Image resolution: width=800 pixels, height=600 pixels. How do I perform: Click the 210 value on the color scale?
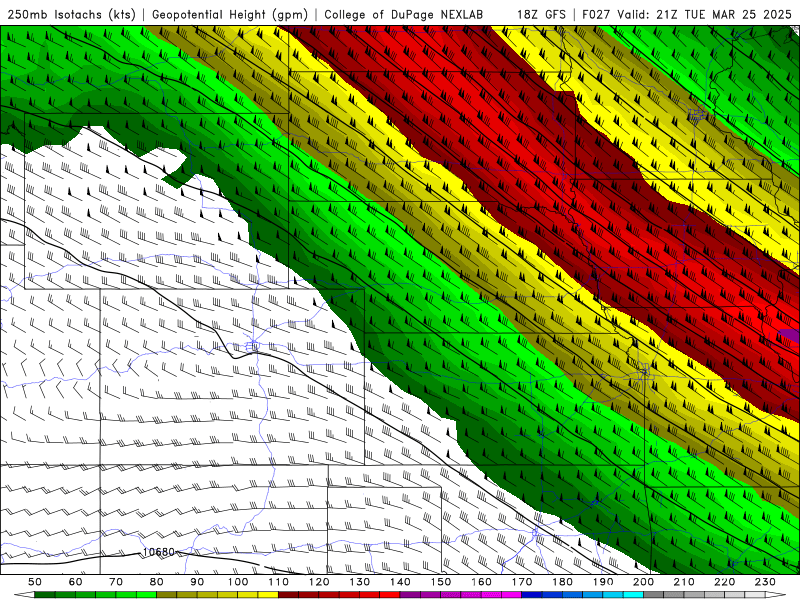684,582
